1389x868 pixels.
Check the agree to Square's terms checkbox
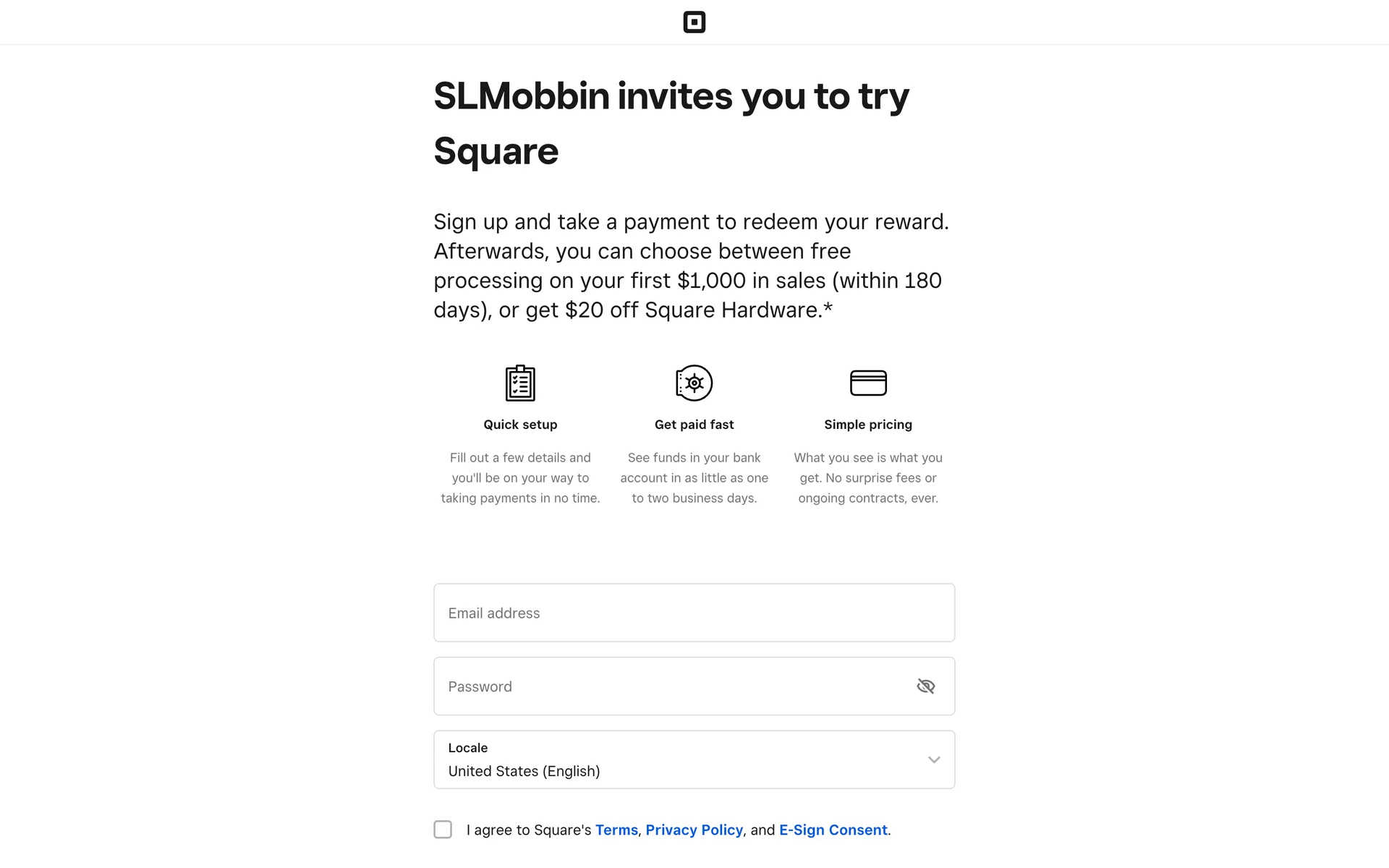[x=443, y=829]
